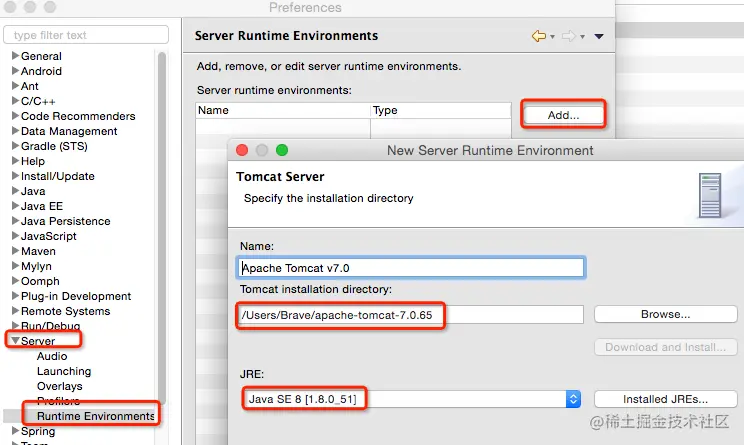Expand the Gradle (STS) node
Image resolution: width=744 pixels, height=445 pixels.
point(15,146)
